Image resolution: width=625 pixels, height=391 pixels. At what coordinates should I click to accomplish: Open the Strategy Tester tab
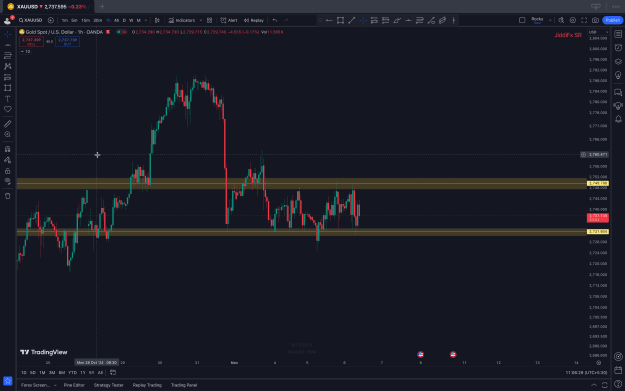[108, 385]
